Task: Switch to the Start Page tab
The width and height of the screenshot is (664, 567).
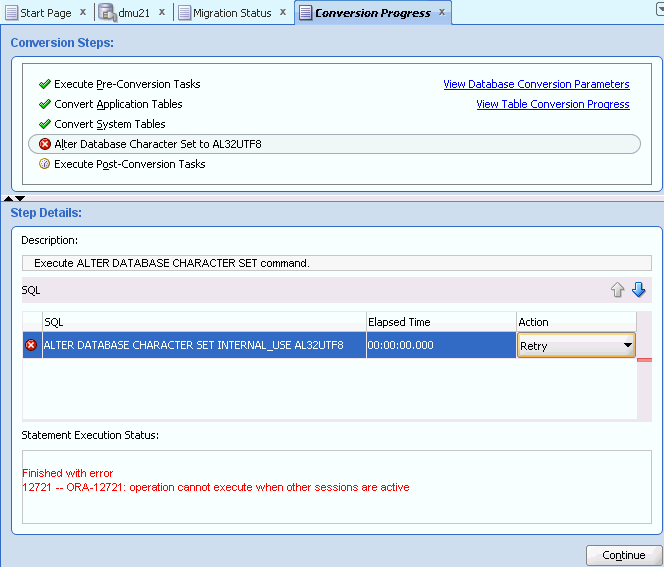Action: pos(45,13)
